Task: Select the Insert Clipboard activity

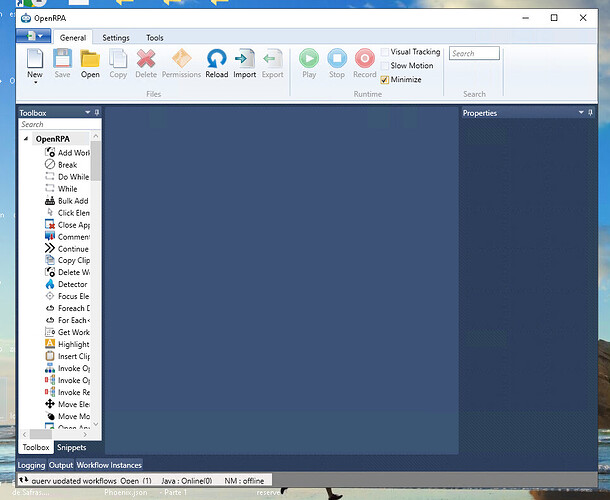Action: click(67, 356)
